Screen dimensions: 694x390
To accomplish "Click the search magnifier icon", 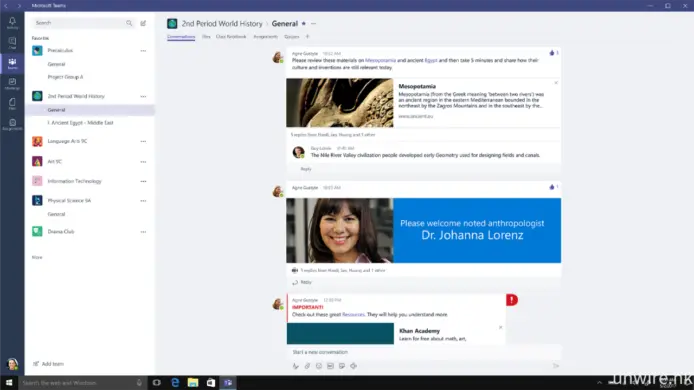I will [x=129, y=23].
